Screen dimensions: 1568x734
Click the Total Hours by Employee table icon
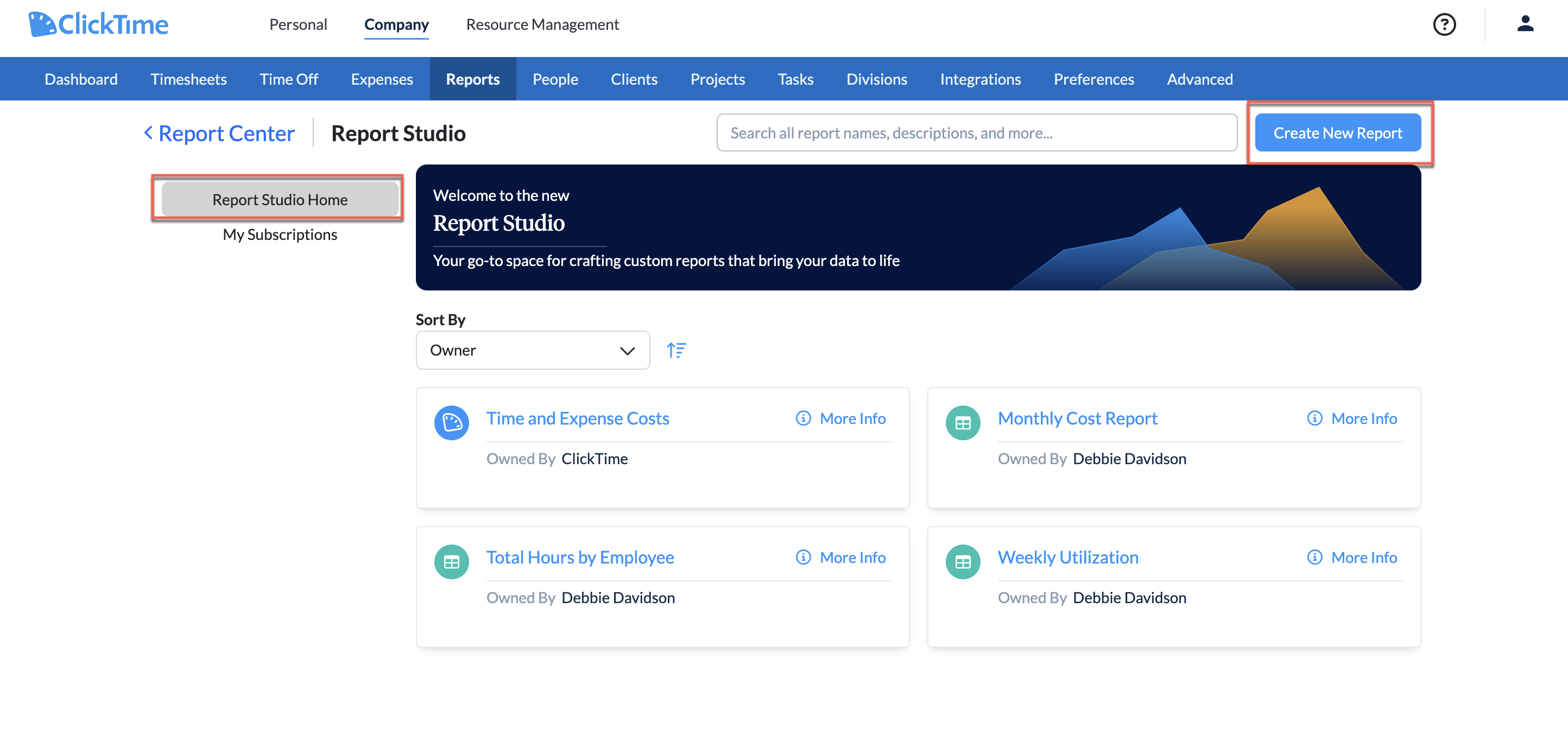pos(452,561)
